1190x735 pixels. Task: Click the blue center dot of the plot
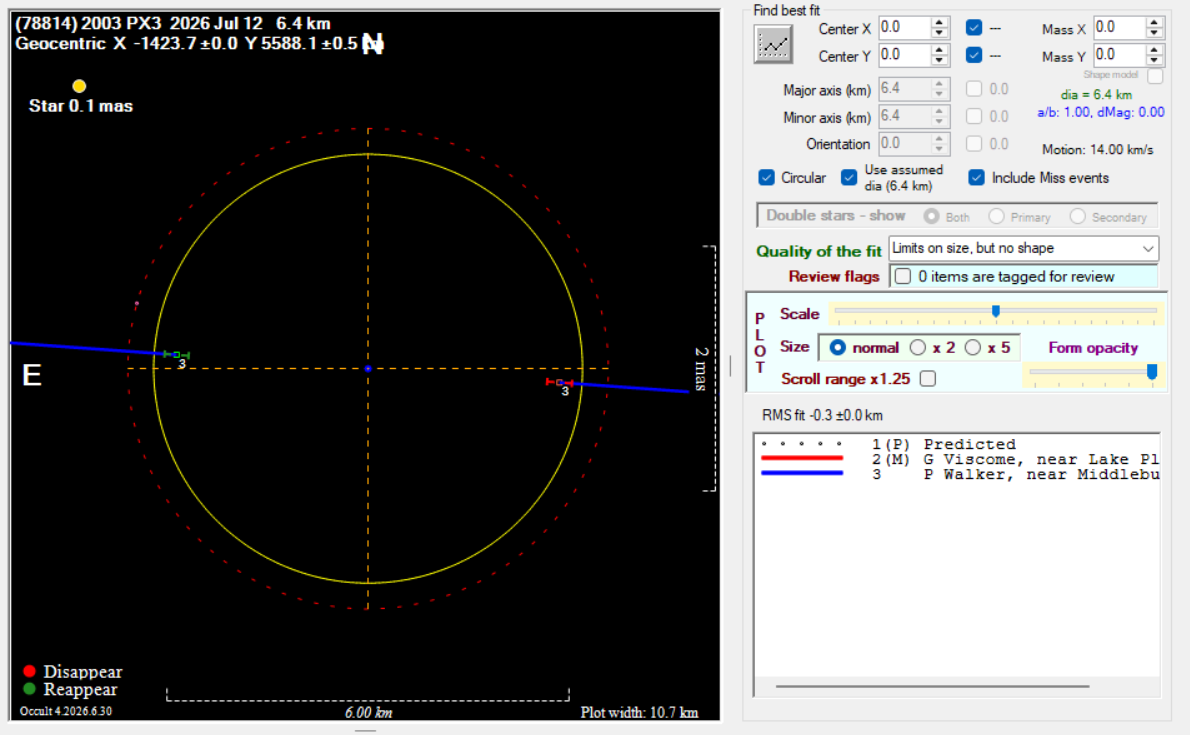pyautogui.click(x=368, y=368)
